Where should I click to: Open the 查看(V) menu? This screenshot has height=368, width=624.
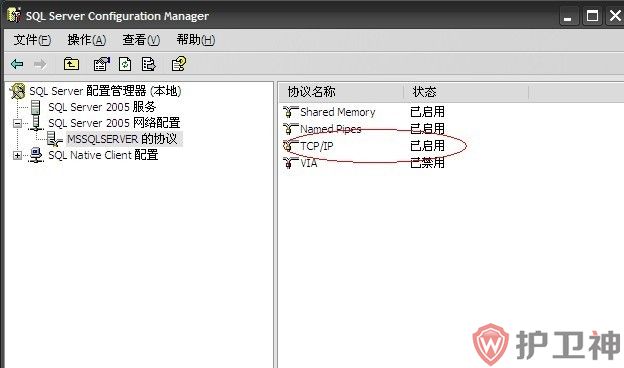pyautogui.click(x=141, y=40)
